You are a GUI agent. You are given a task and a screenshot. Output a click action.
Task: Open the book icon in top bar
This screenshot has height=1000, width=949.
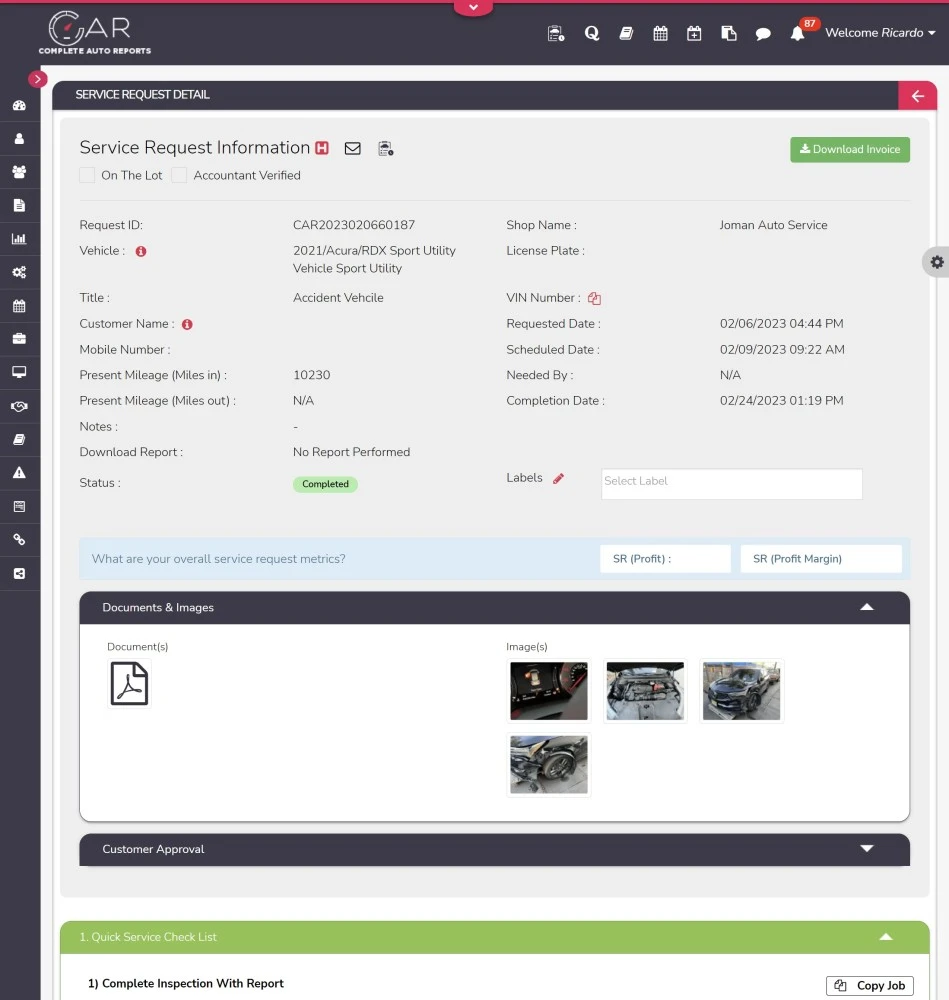click(626, 33)
